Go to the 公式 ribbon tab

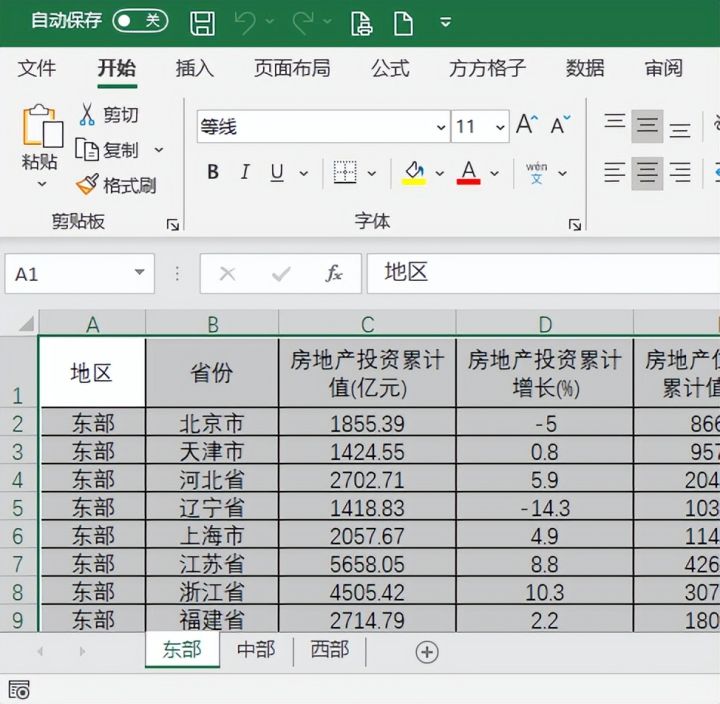click(390, 68)
